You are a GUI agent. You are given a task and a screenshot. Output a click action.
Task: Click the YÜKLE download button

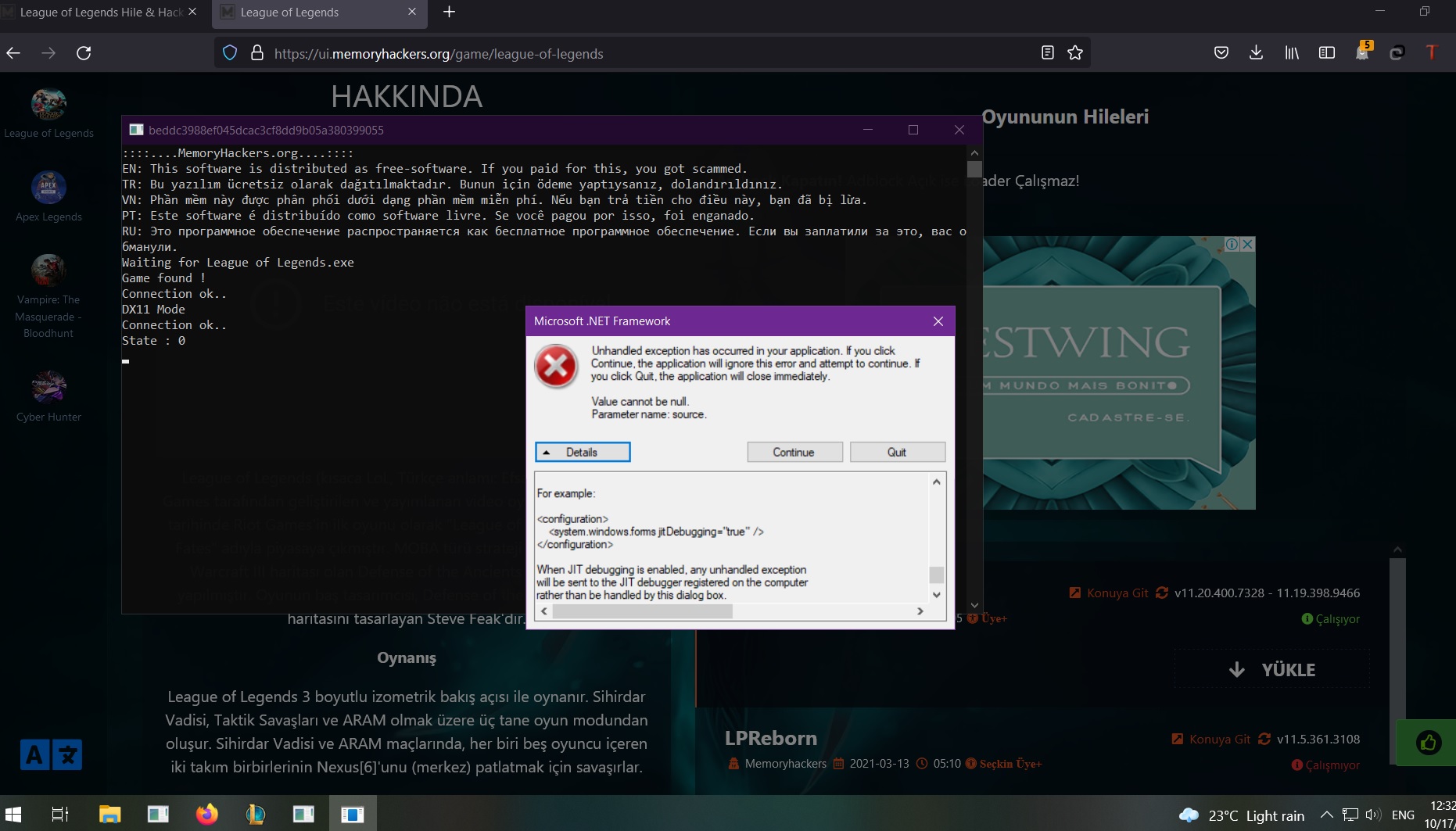coord(1271,669)
